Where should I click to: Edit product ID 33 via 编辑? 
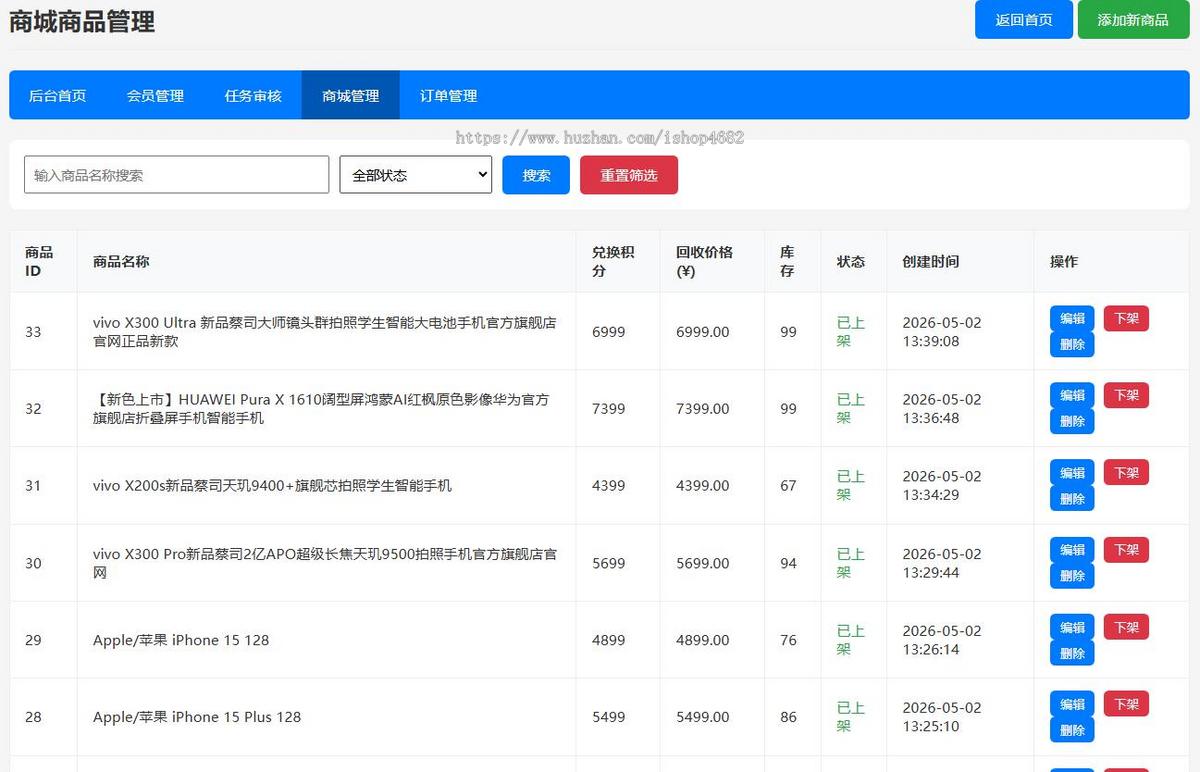tap(1072, 318)
